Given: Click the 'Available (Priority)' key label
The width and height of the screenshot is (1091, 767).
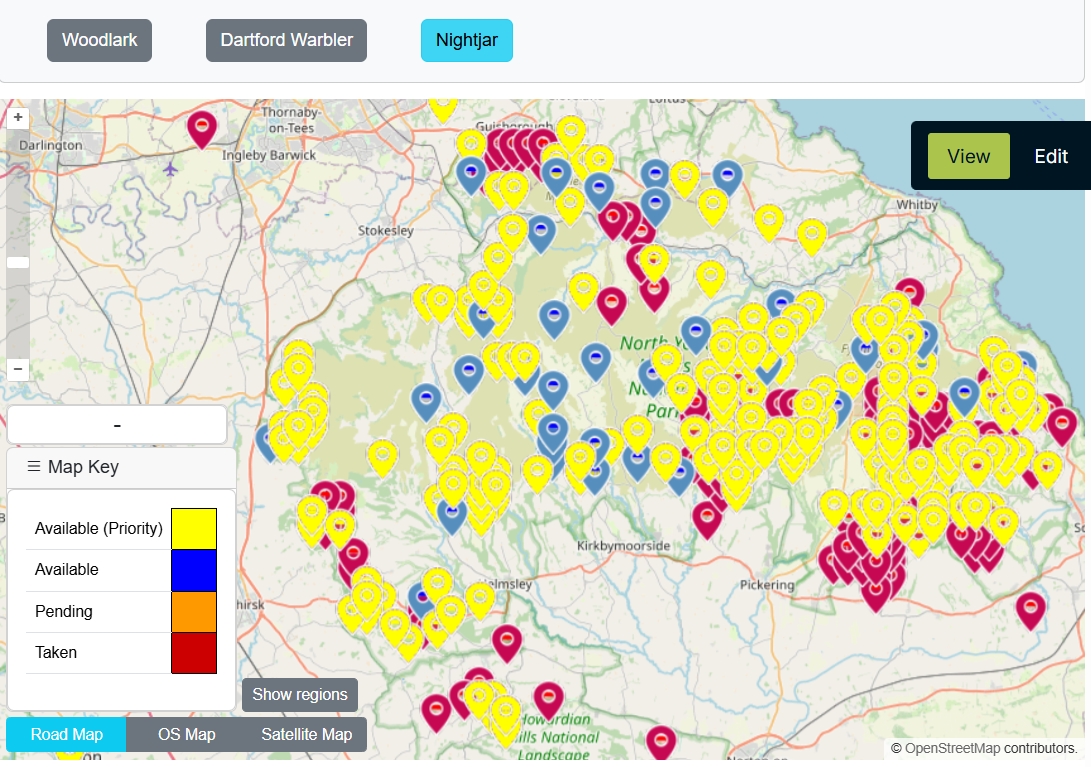Looking at the screenshot, I should click(99, 529).
